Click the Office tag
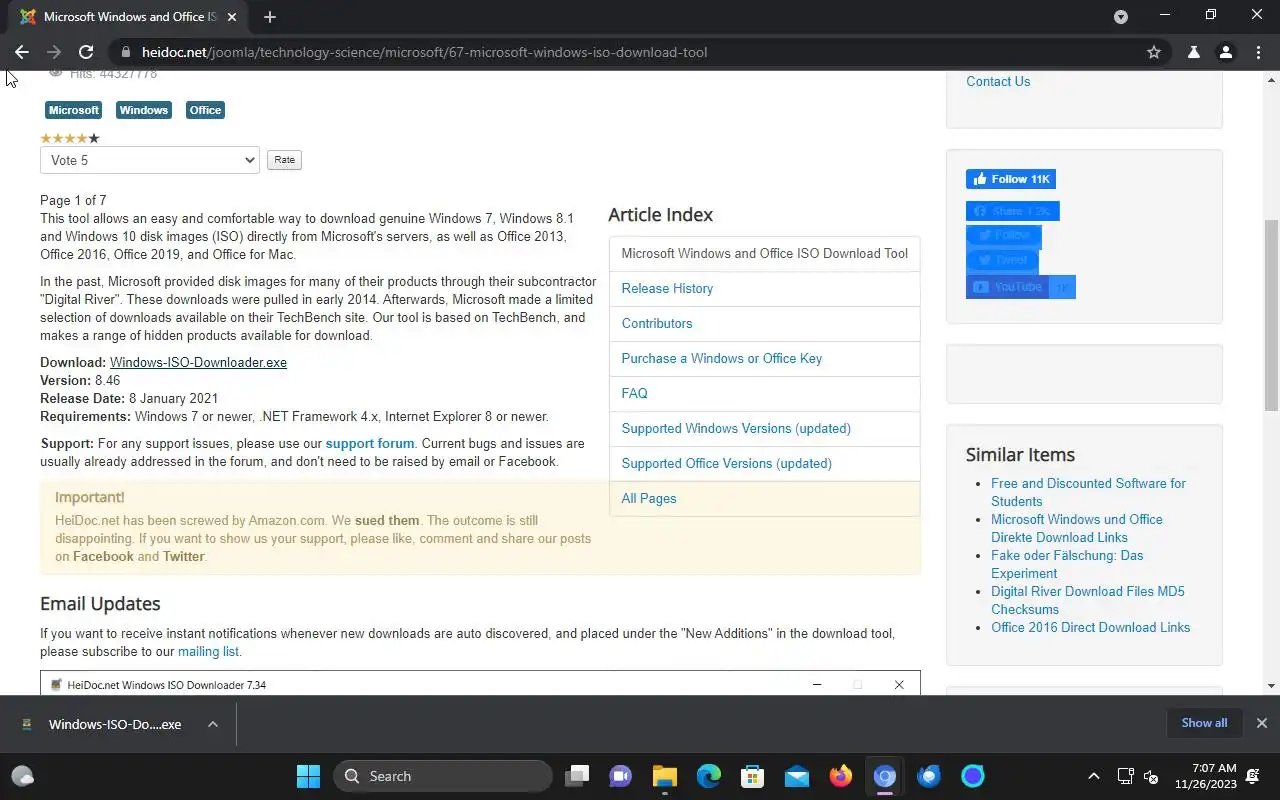This screenshot has height=800, width=1280. tap(205, 110)
